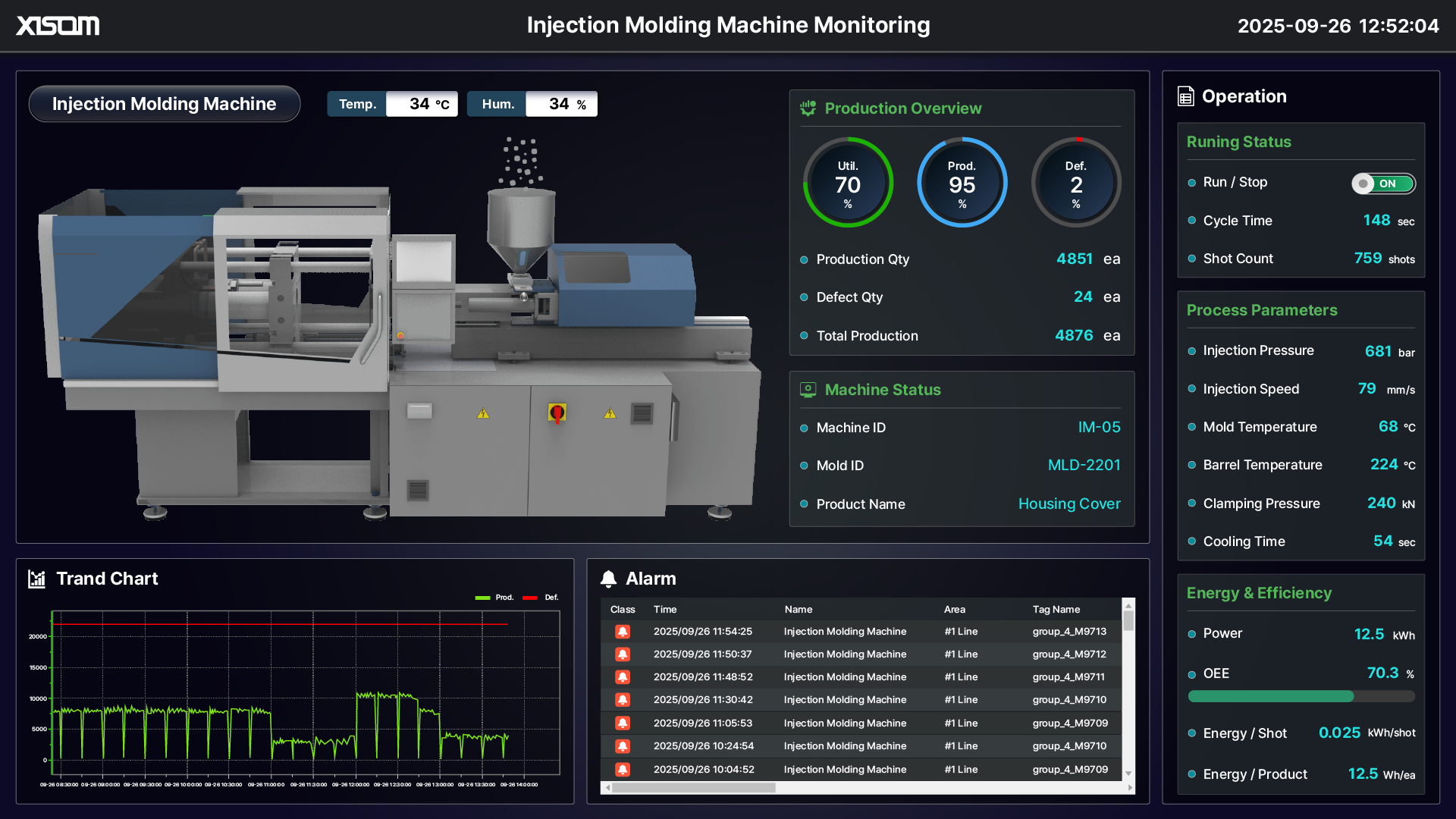Viewport: 1456px width, 819px height.
Task: Click the alarm bell icon for 11:54:25 entry
Action: point(623,631)
